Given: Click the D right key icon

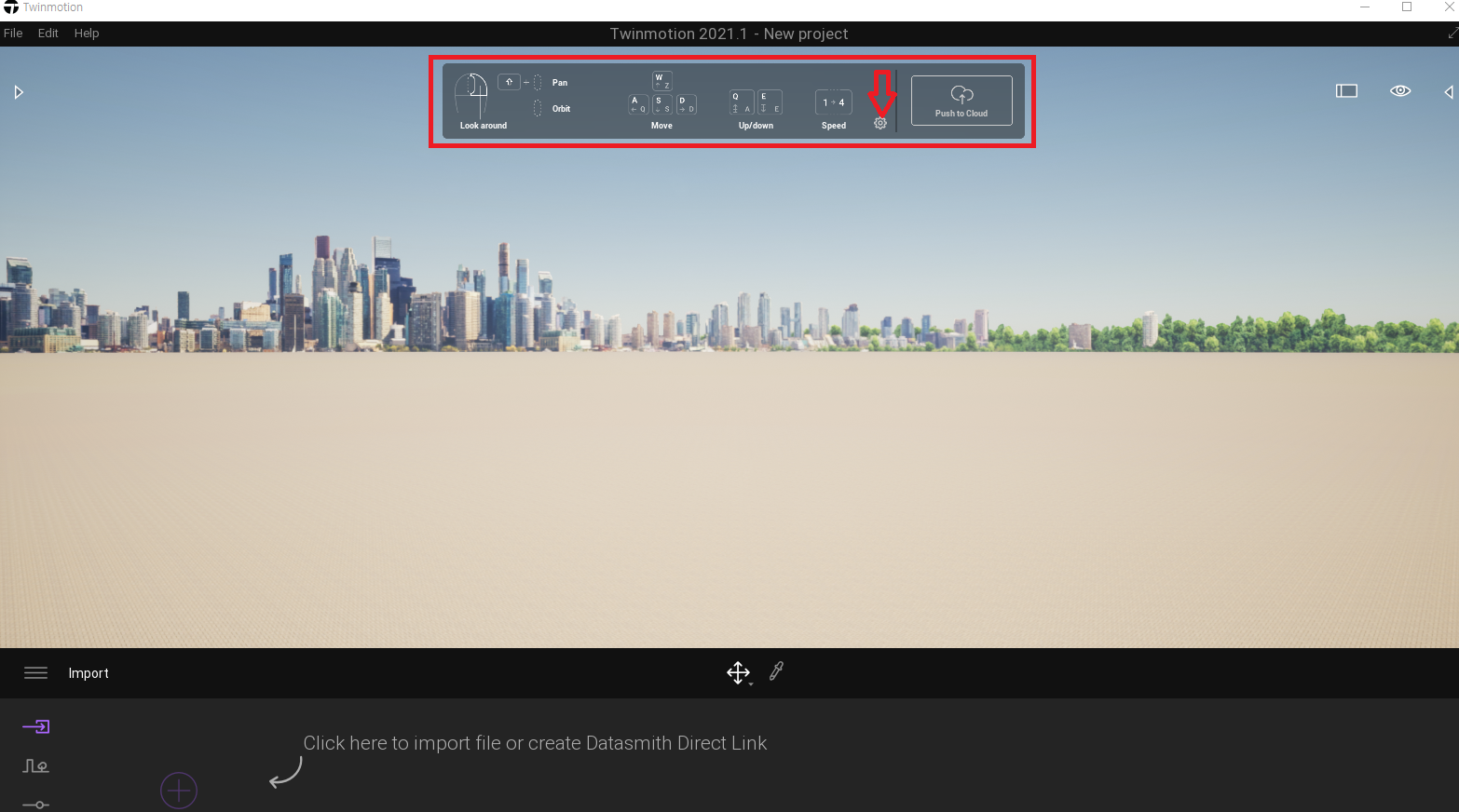Looking at the screenshot, I should pos(687,104).
